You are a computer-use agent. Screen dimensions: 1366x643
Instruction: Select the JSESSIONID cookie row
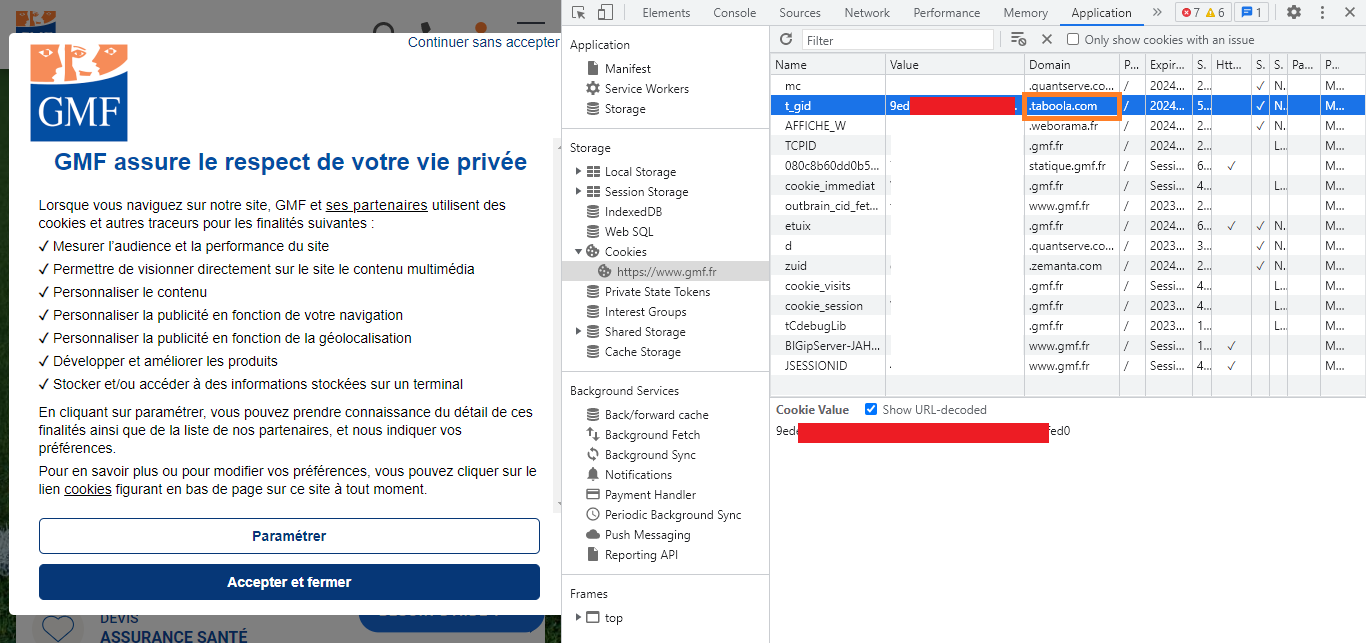click(1068, 366)
